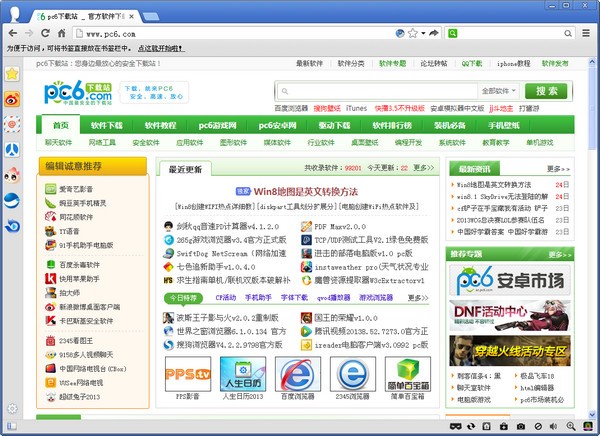Open the pink cartoon face sidebar icon

12,175
